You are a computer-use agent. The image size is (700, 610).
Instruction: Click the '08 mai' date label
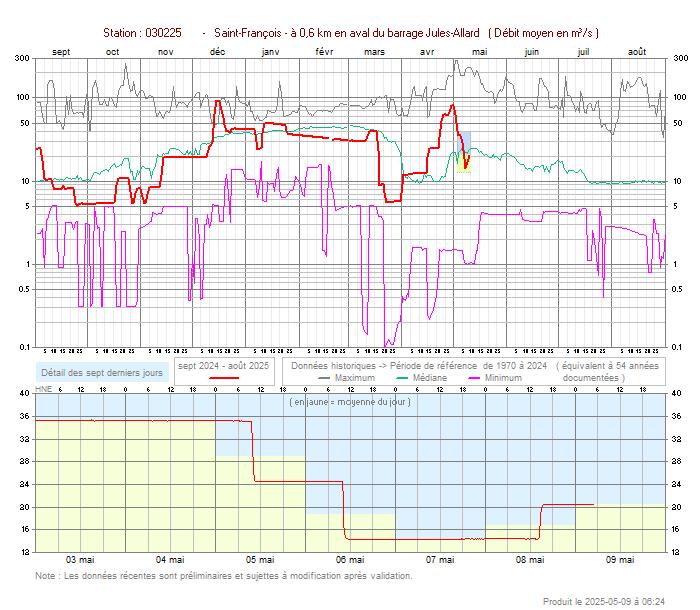click(x=530, y=560)
